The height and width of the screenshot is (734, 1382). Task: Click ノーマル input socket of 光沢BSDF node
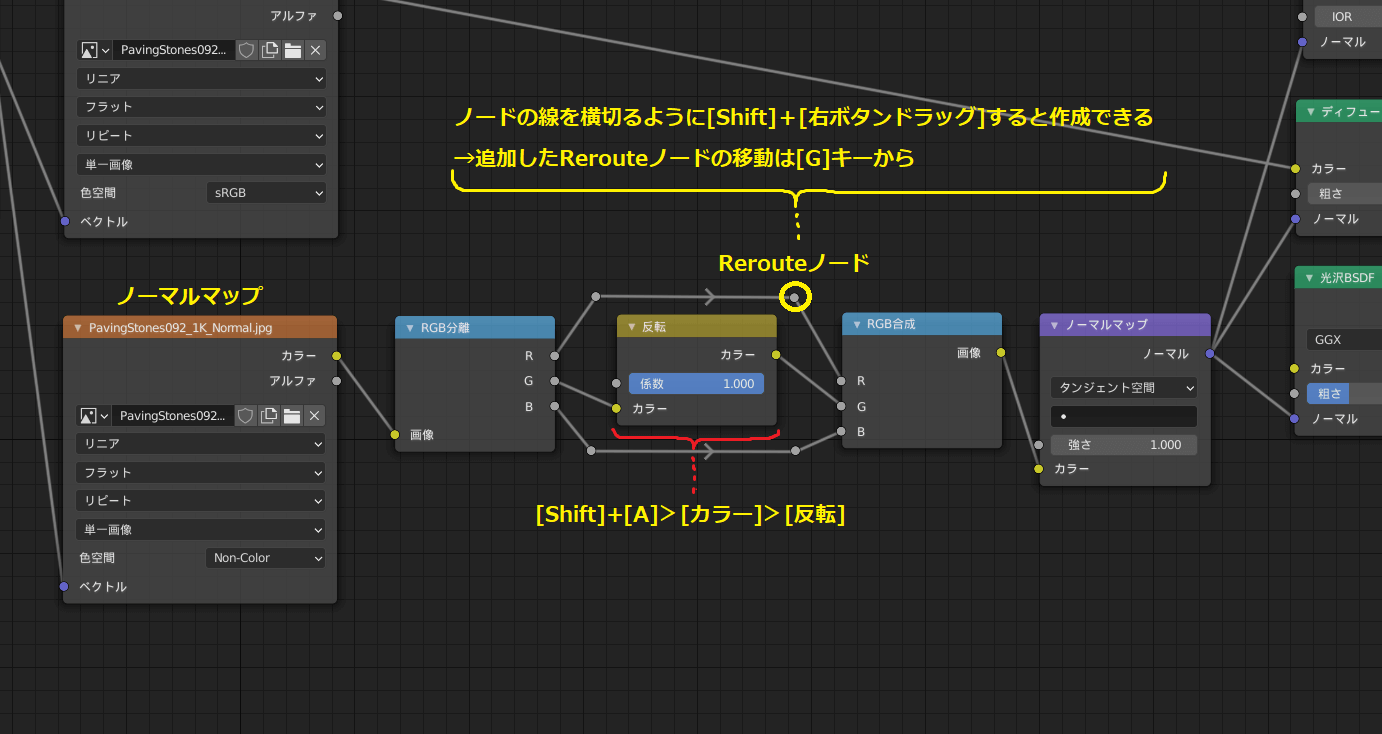coord(1295,418)
